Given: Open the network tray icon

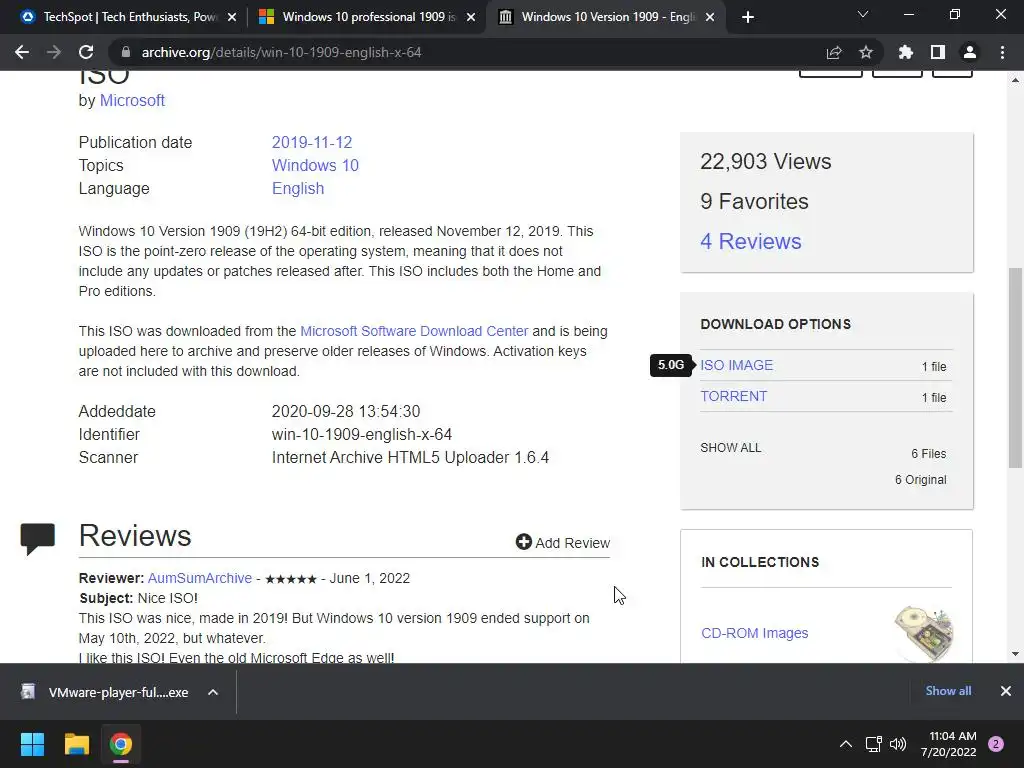Looking at the screenshot, I should tap(873, 744).
